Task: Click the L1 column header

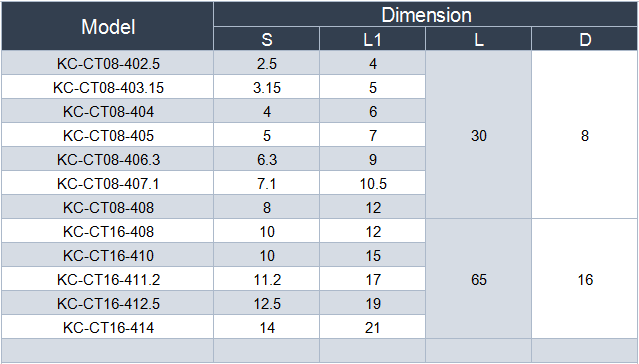Action: coord(372,39)
